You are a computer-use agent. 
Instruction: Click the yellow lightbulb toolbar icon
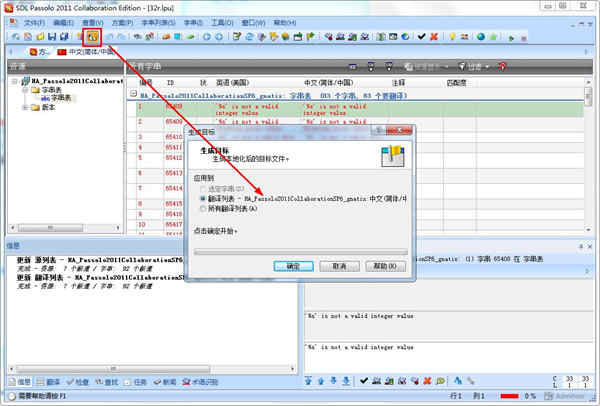451,36
